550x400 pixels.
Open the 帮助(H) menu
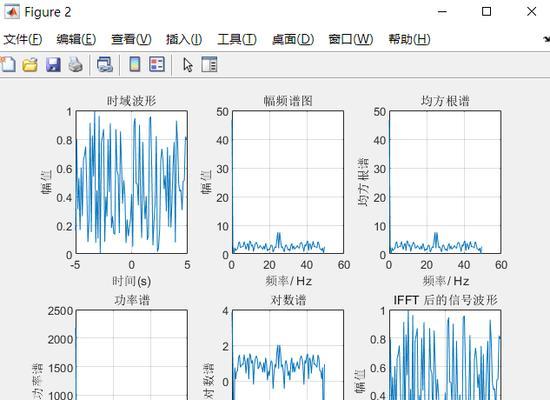(x=409, y=39)
